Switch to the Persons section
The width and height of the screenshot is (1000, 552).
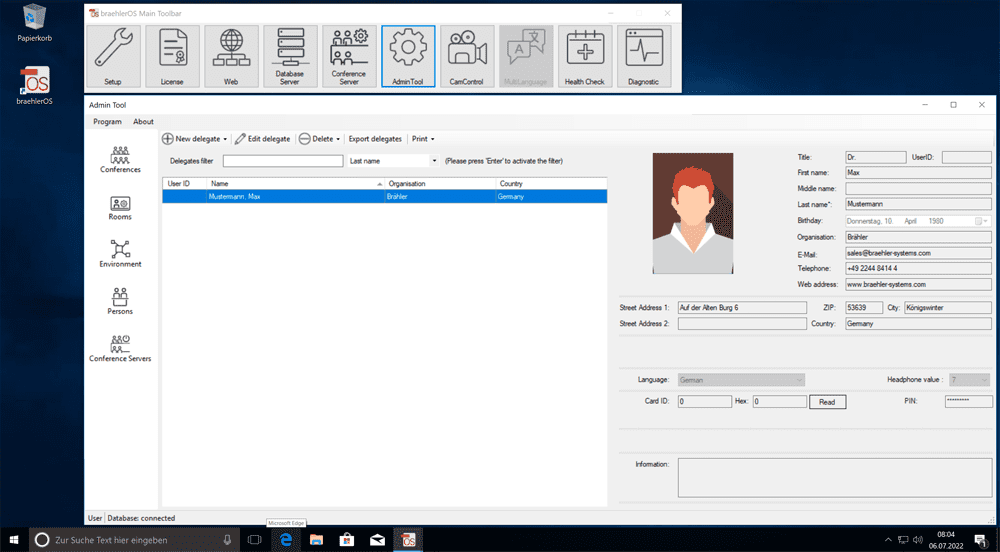coord(121,301)
